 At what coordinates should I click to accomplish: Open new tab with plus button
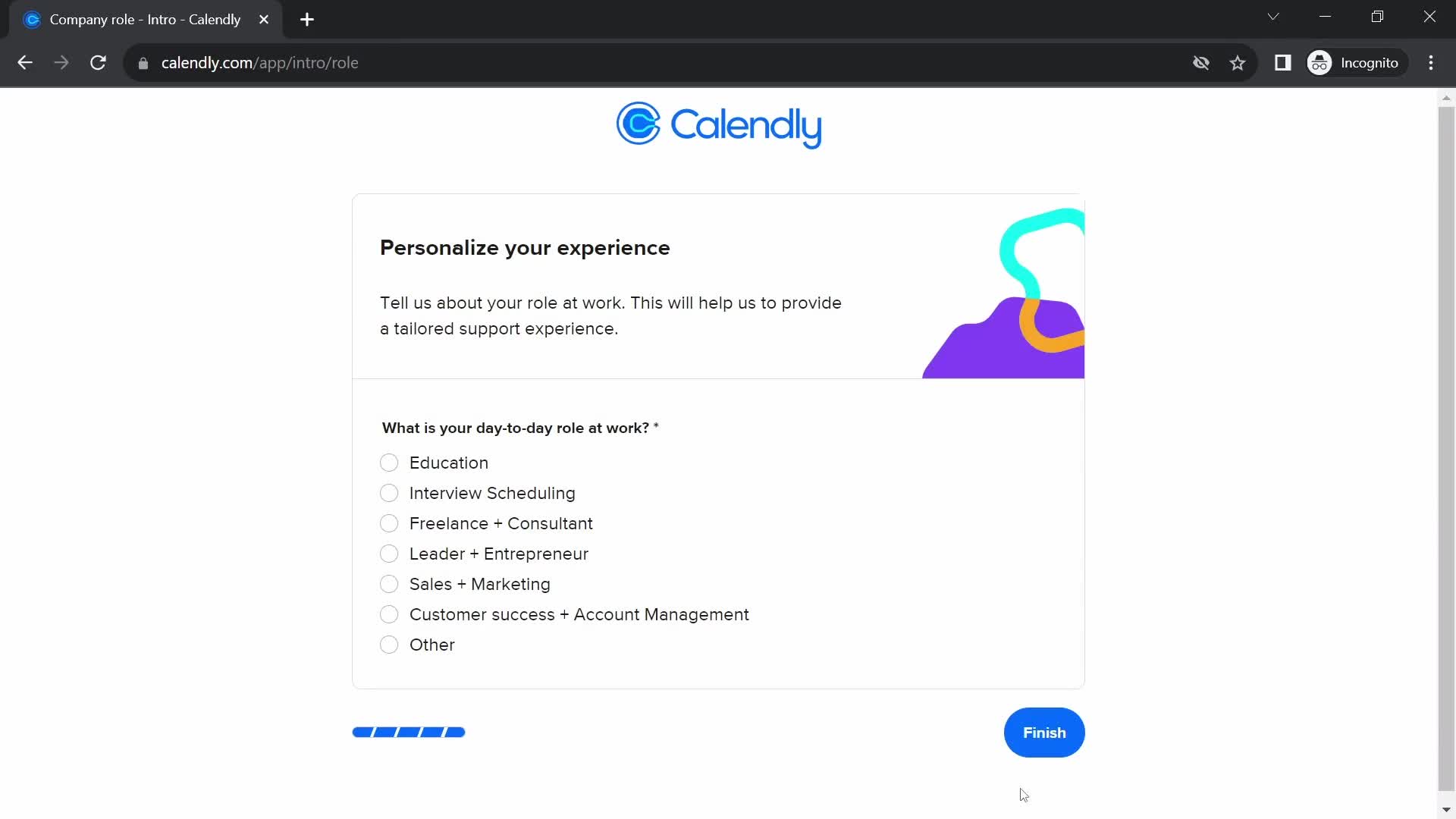point(307,20)
